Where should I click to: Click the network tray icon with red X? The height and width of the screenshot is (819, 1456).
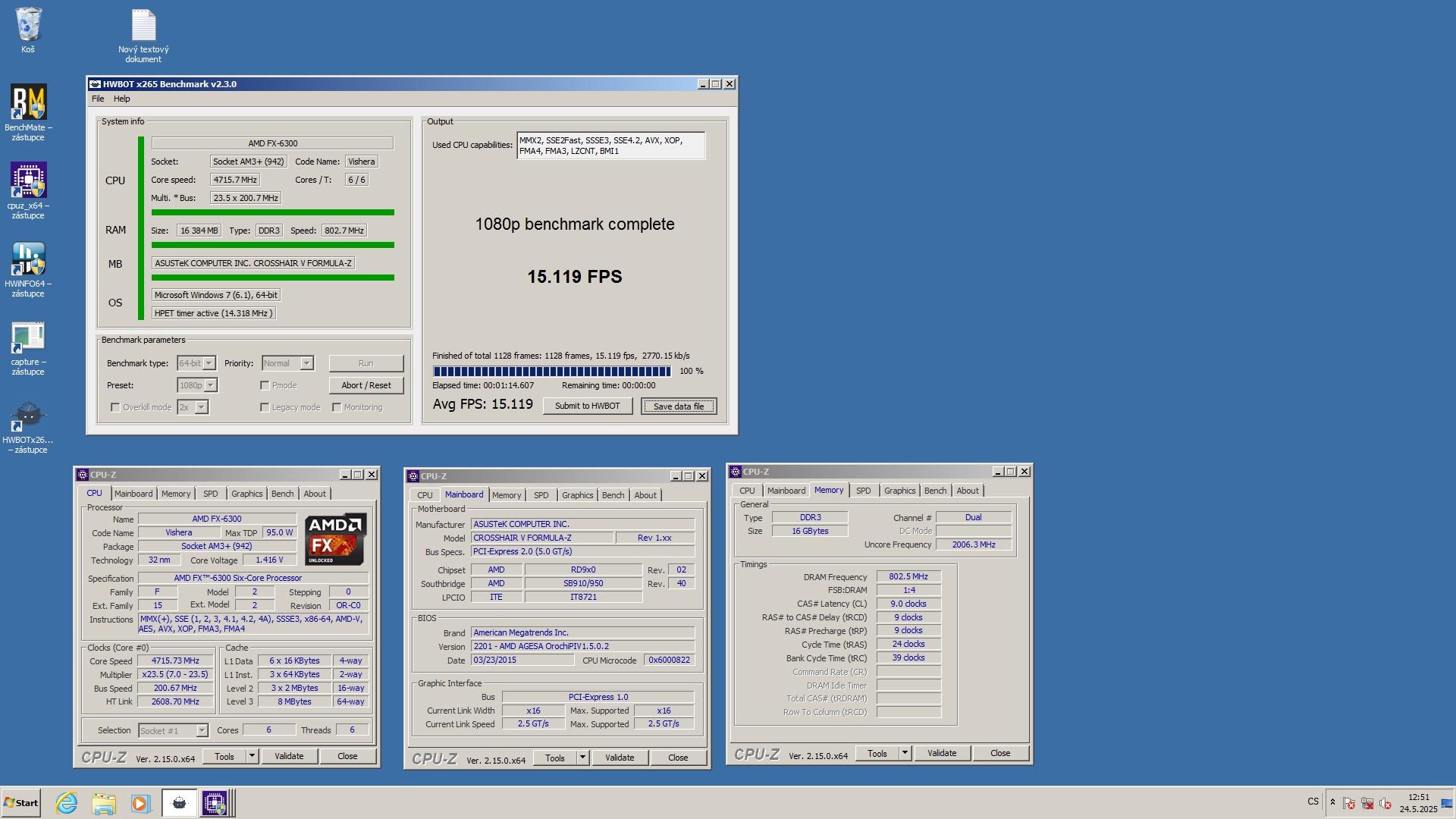pos(1367,803)
